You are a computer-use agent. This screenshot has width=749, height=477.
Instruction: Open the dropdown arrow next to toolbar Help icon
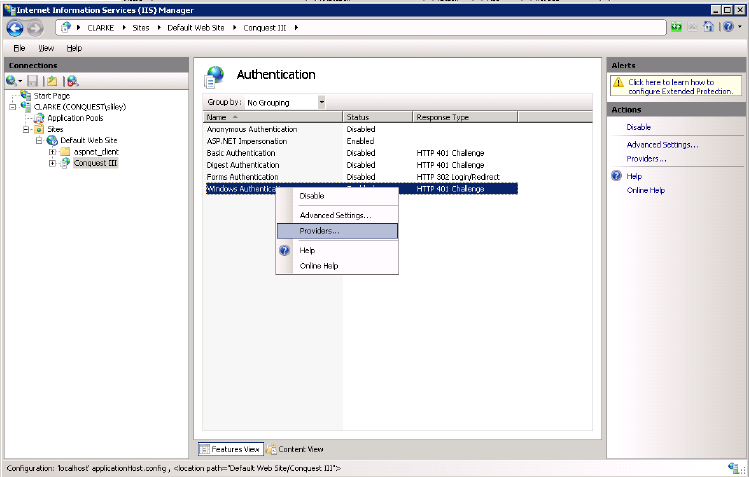tap(739, 27)
